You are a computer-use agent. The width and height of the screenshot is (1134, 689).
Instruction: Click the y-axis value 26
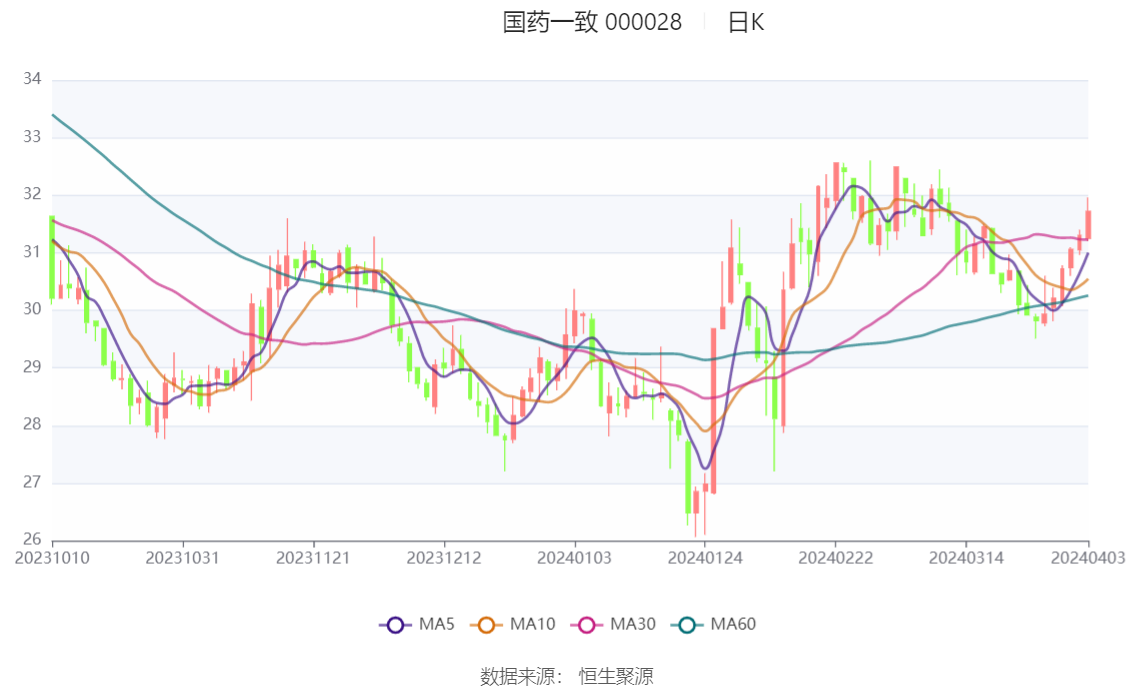pyautogui.click(x=32, y=539)
